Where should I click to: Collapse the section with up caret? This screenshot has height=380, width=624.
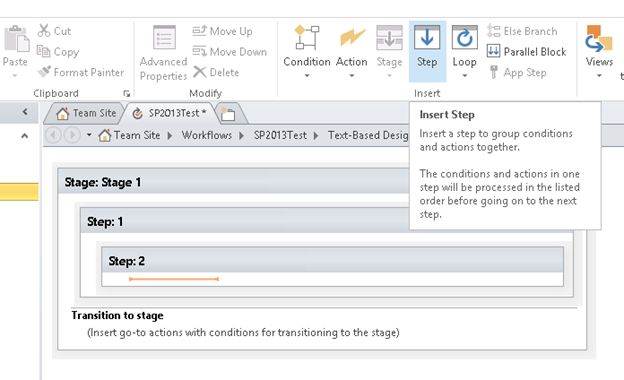[25, 136]
